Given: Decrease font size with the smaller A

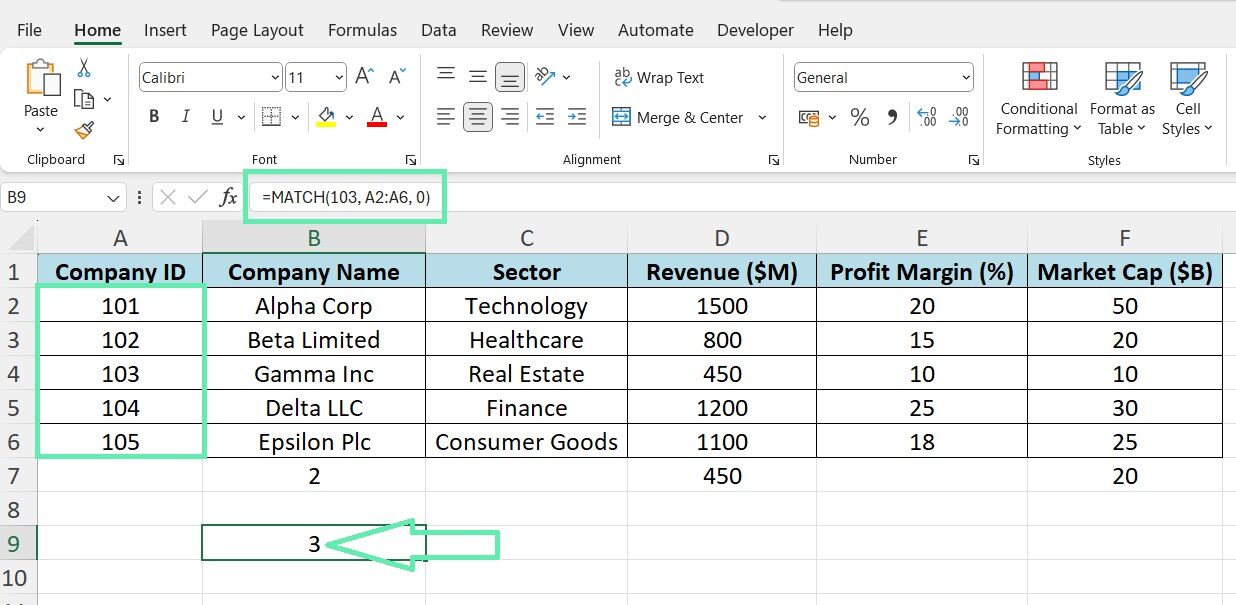Looking at the screenshot, I should coord(397,77).
